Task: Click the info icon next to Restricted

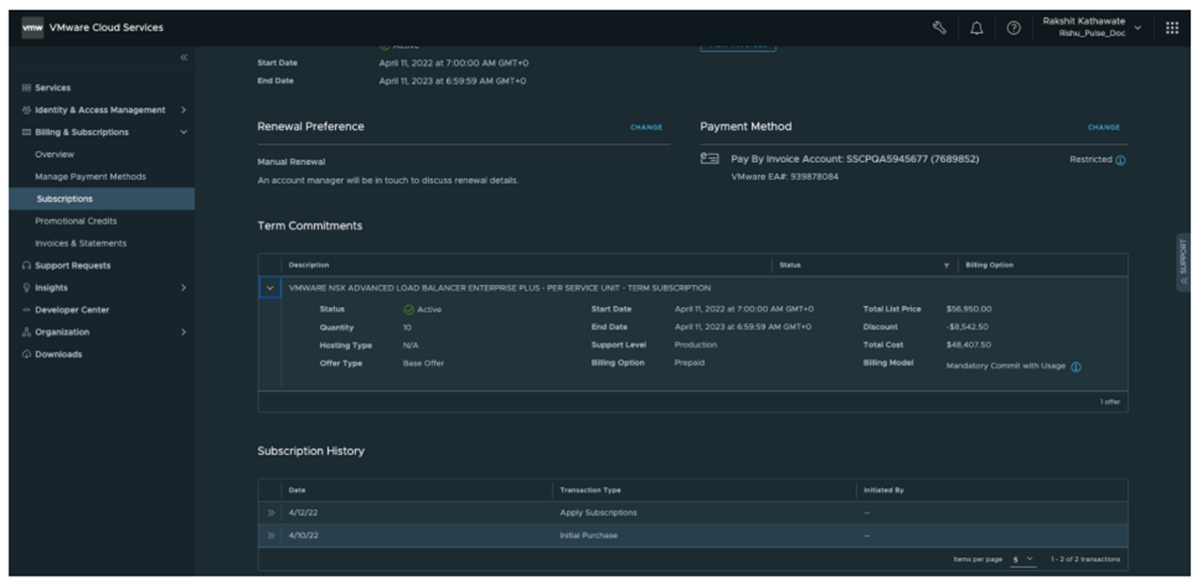Action: point(1120,160)
